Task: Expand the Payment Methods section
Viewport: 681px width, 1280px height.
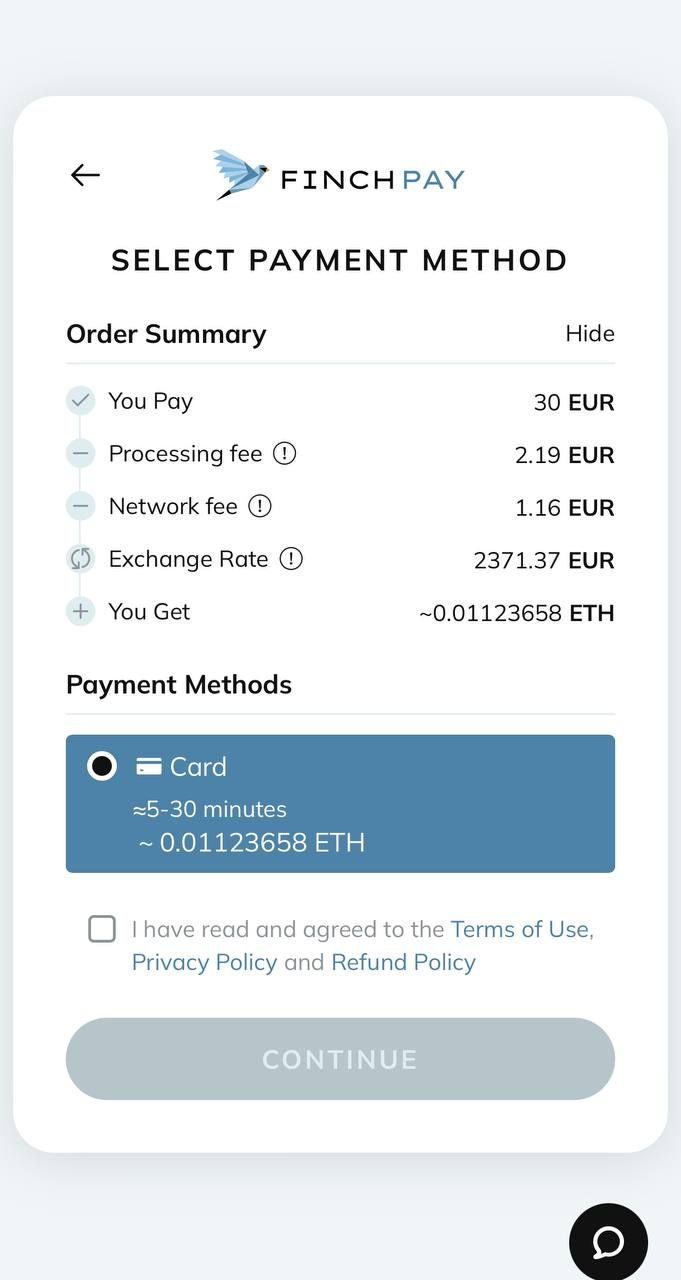Action: [x=178, y=685]
